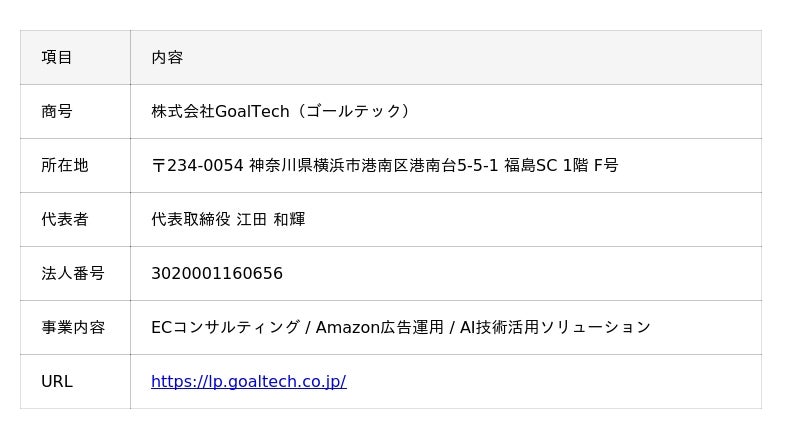
Task: Select the 法人番号 row label
Action: (73, 274)
